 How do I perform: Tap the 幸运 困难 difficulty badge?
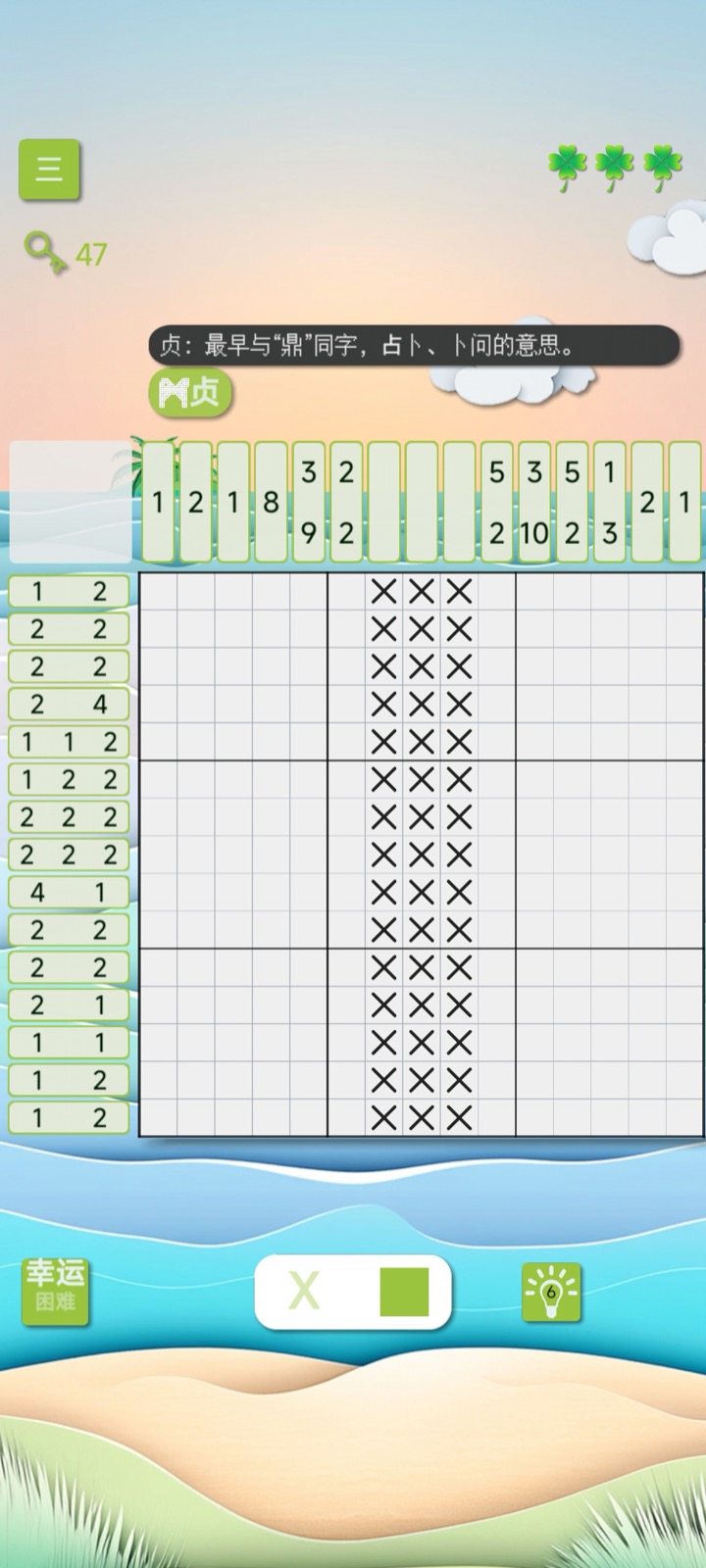pyautogui.click(x=56, y=1291)
